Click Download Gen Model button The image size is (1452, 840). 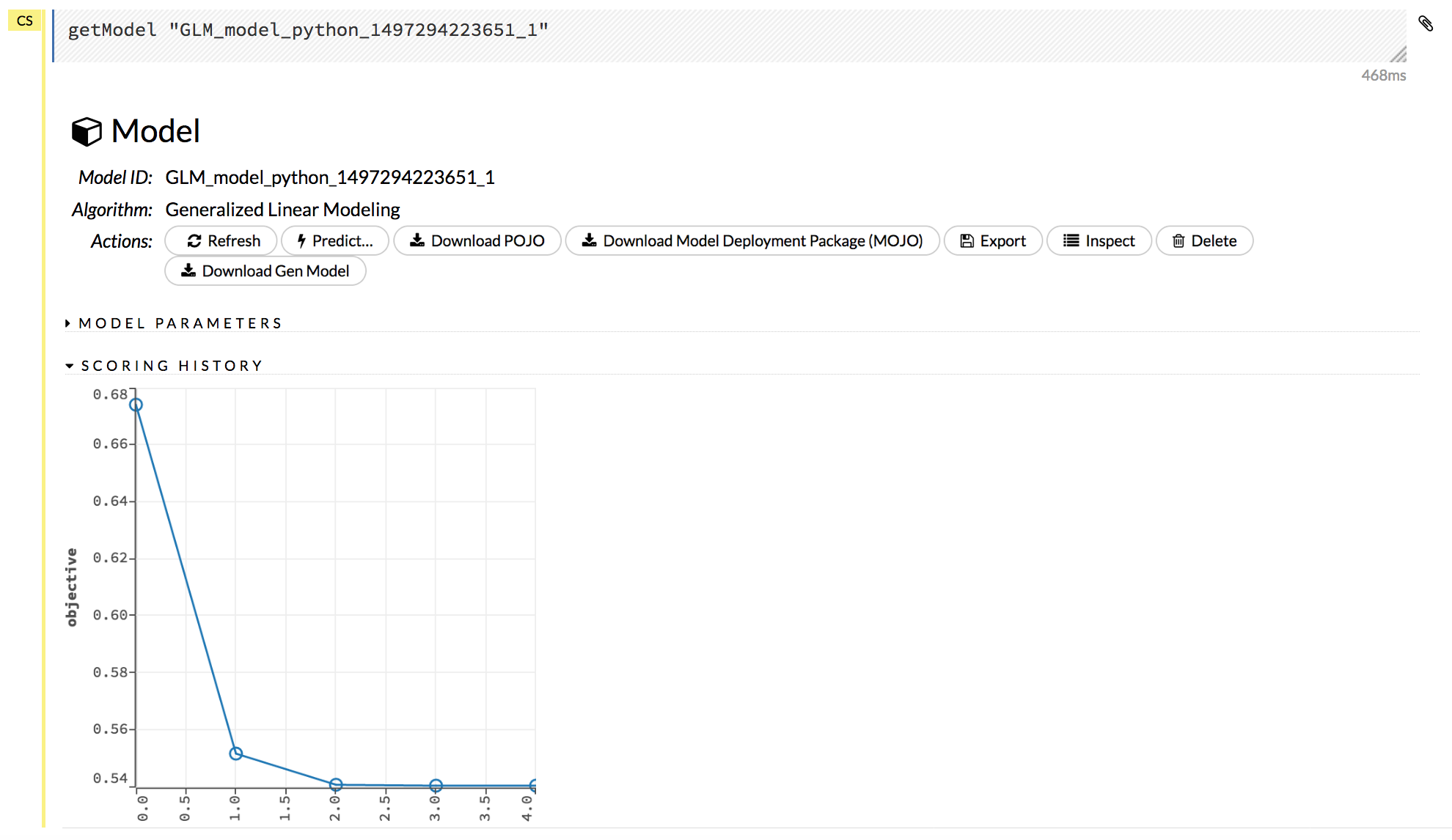[265, 271]
